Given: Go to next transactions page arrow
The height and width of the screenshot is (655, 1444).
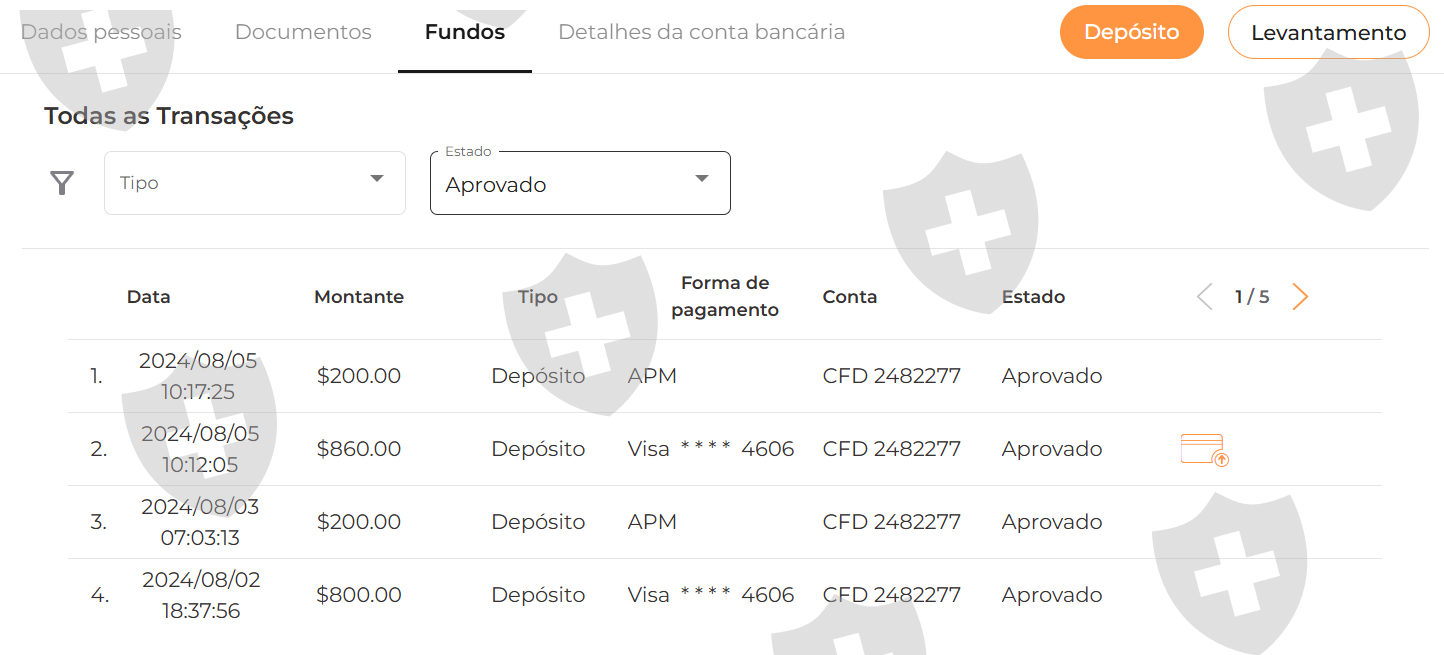Looking at the screenshot, I should tap(1299, 297).
